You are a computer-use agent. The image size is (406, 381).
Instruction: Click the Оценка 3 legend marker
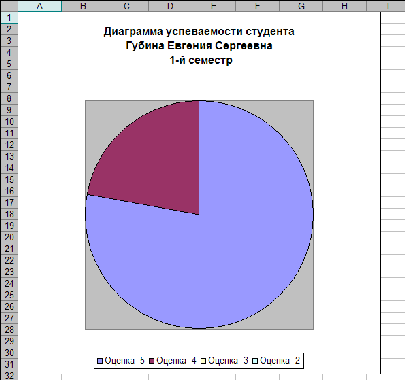203,361
